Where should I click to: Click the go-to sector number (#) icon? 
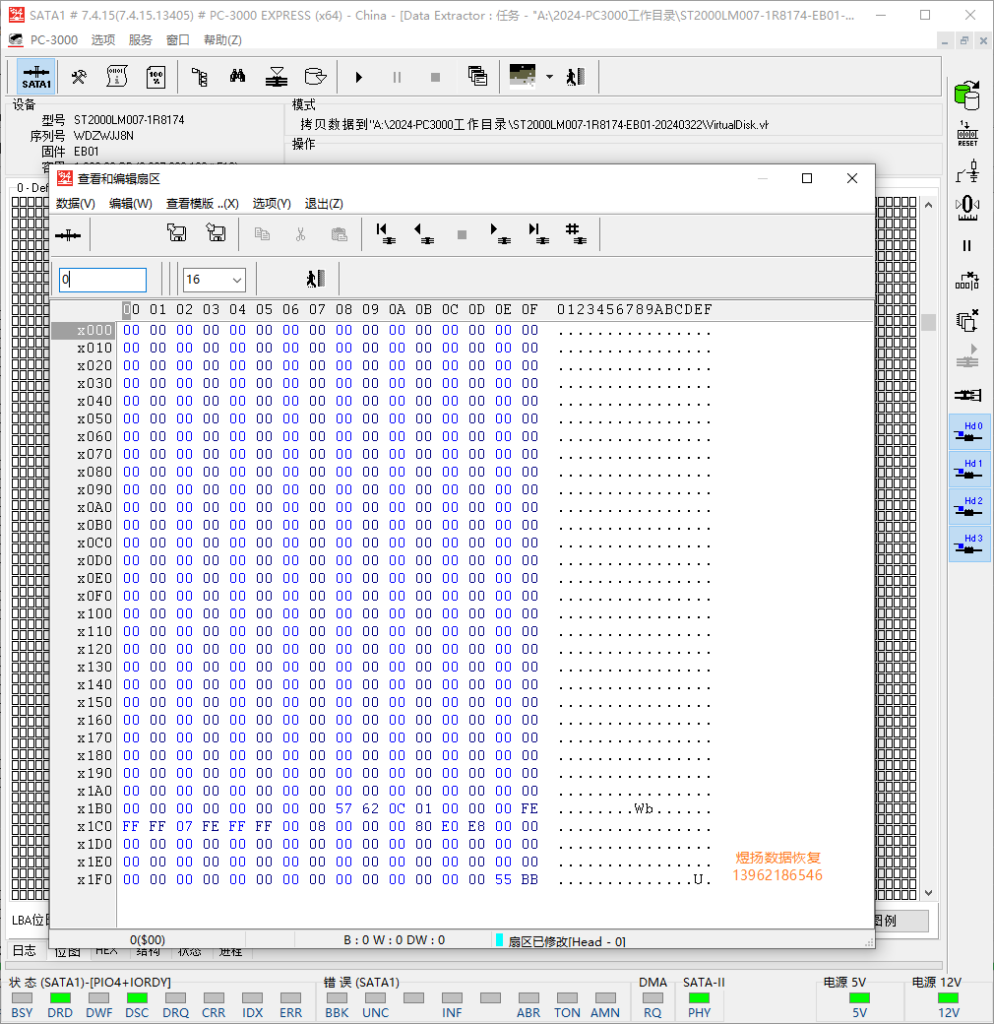[x=576, y=233]
